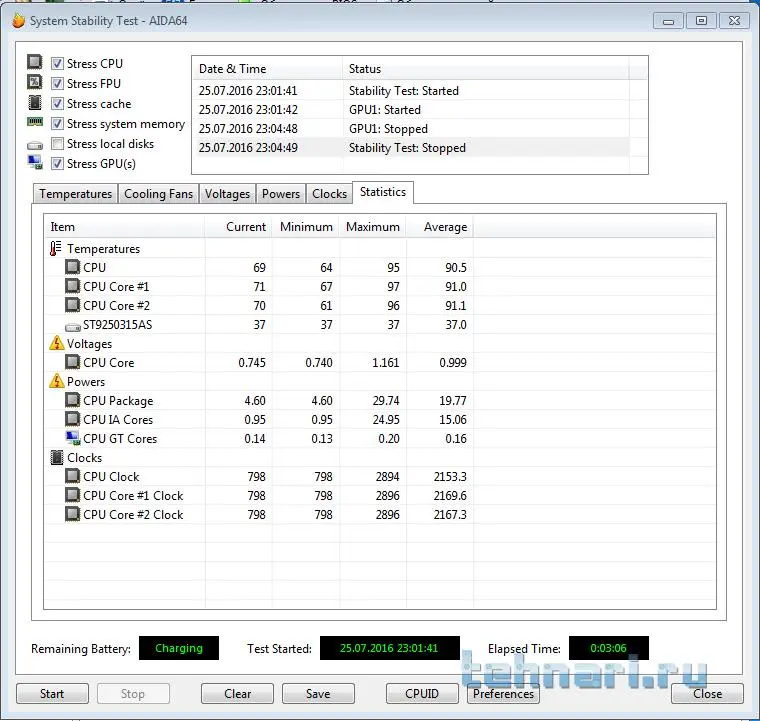This screenshot has width=760, height=721.
Task: Select the 'GPU1: Started' log entry
Action: click(x=411, y=110)
